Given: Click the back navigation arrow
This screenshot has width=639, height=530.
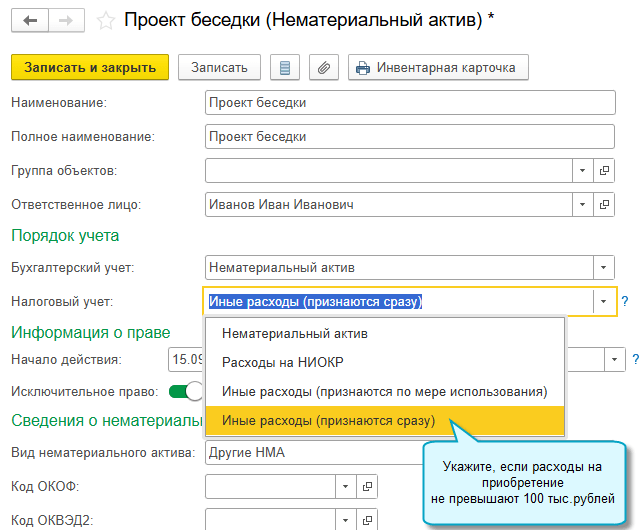Looking at the screenshot, I should point(29,19).
